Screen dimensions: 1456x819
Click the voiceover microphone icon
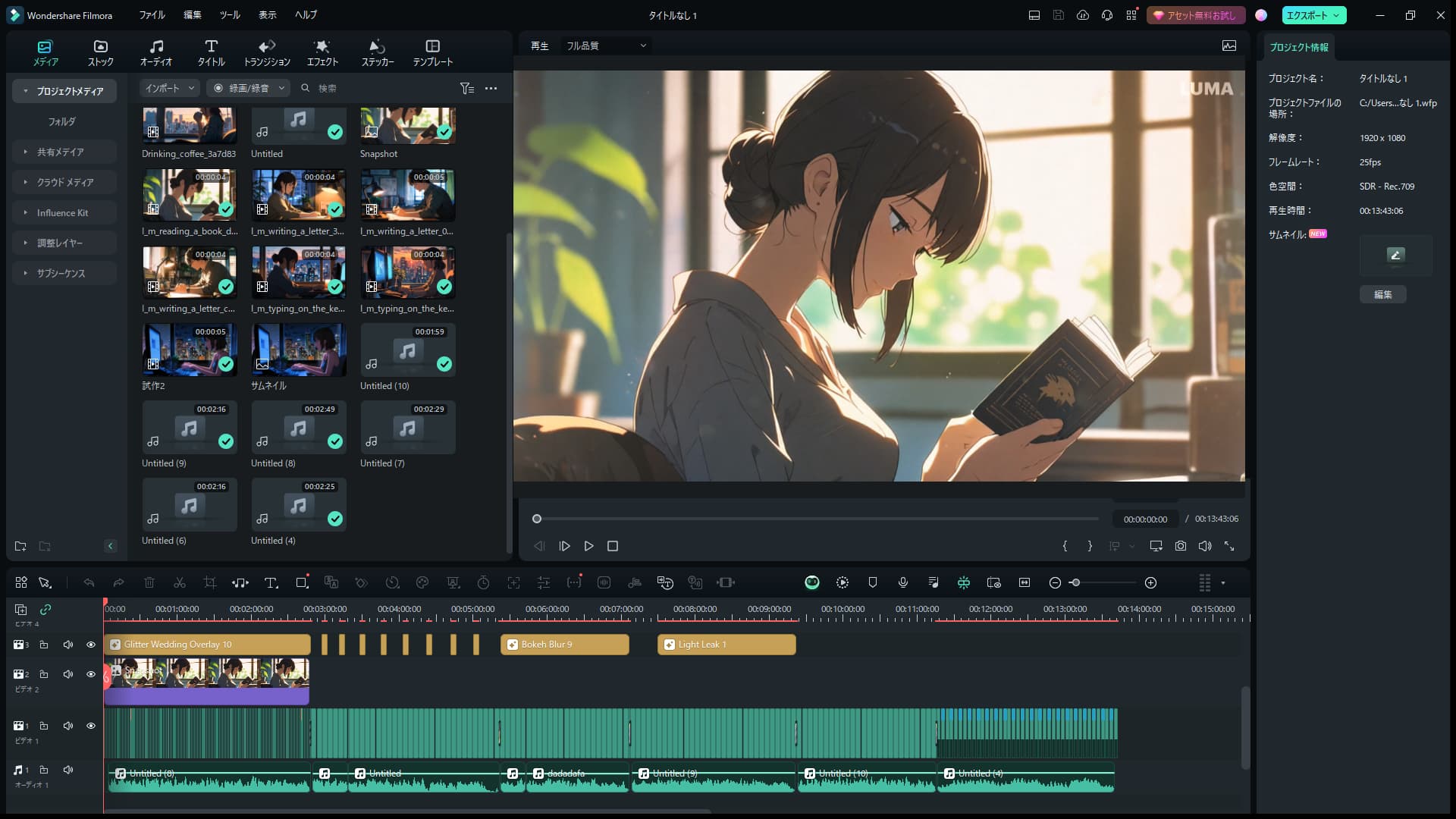(903, 582)
